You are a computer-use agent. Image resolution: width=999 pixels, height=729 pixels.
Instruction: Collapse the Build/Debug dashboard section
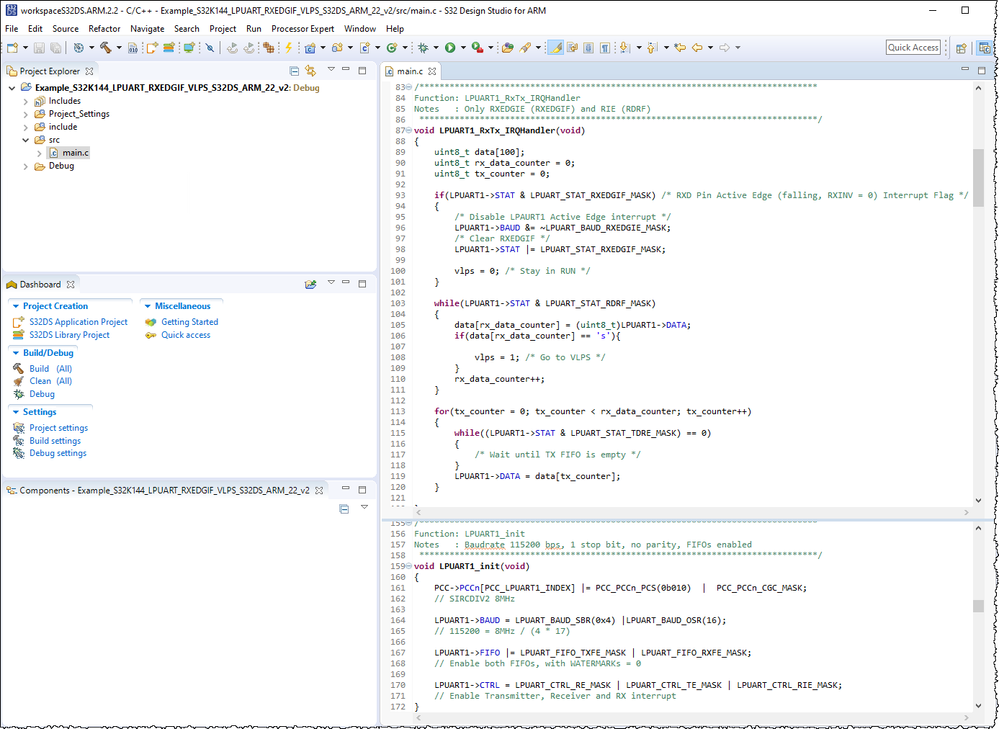16,353
